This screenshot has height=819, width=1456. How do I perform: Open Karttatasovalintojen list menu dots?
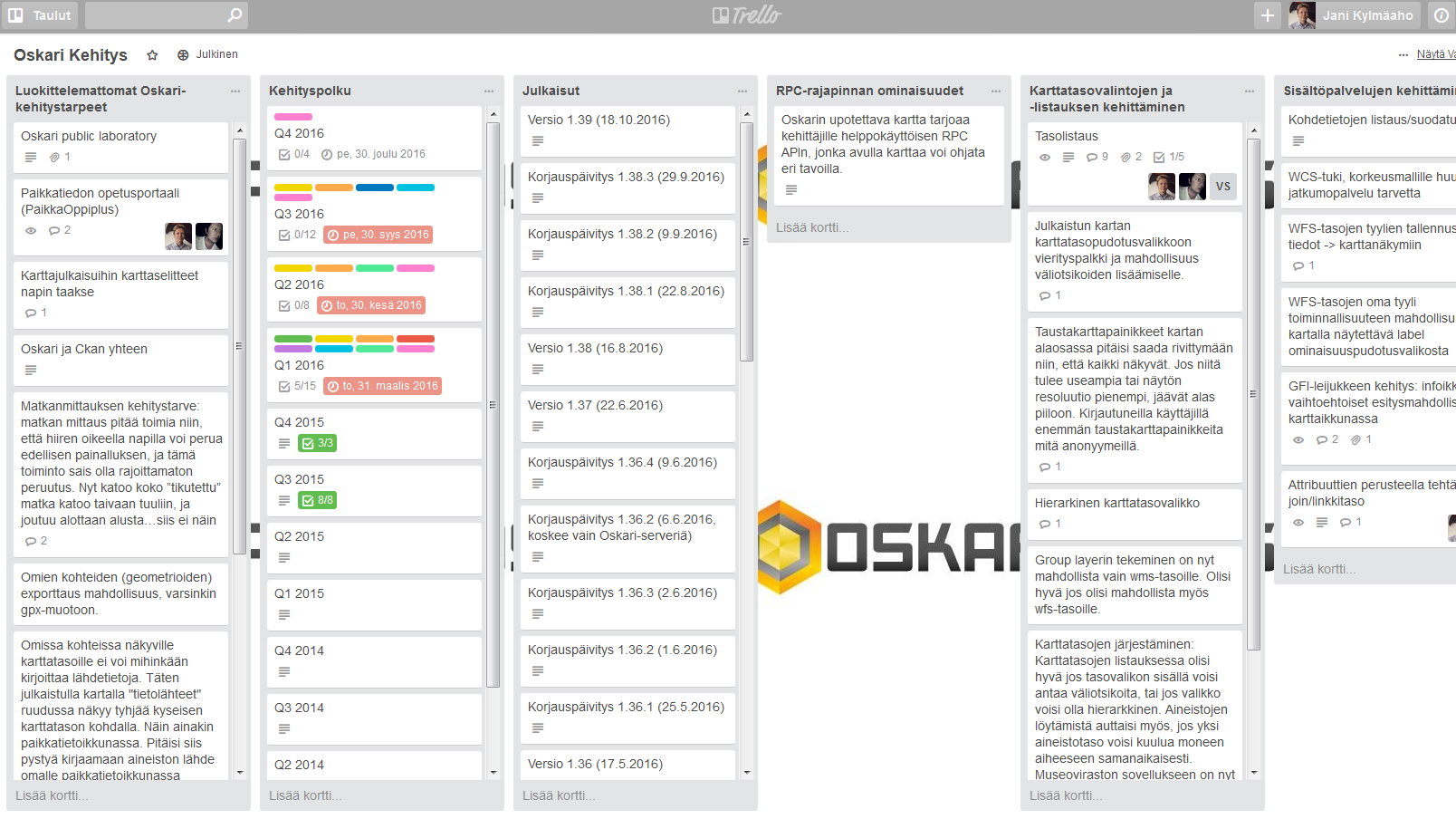pos(1250,92)
